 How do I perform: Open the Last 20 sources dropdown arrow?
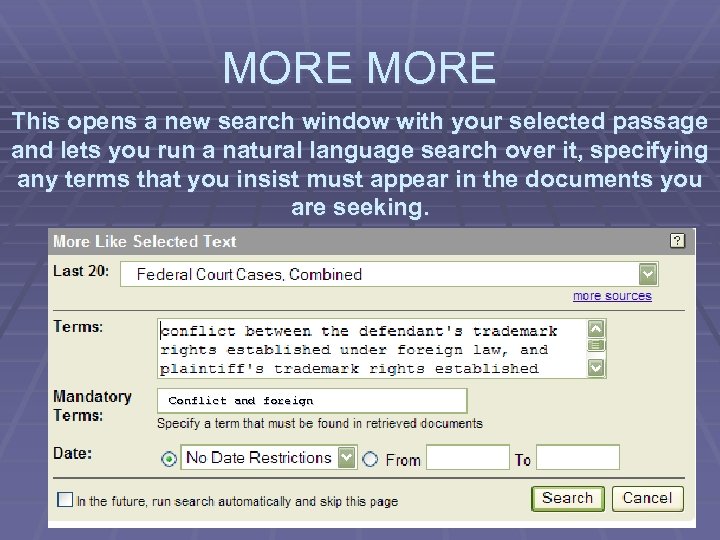[x=648, y=275]
